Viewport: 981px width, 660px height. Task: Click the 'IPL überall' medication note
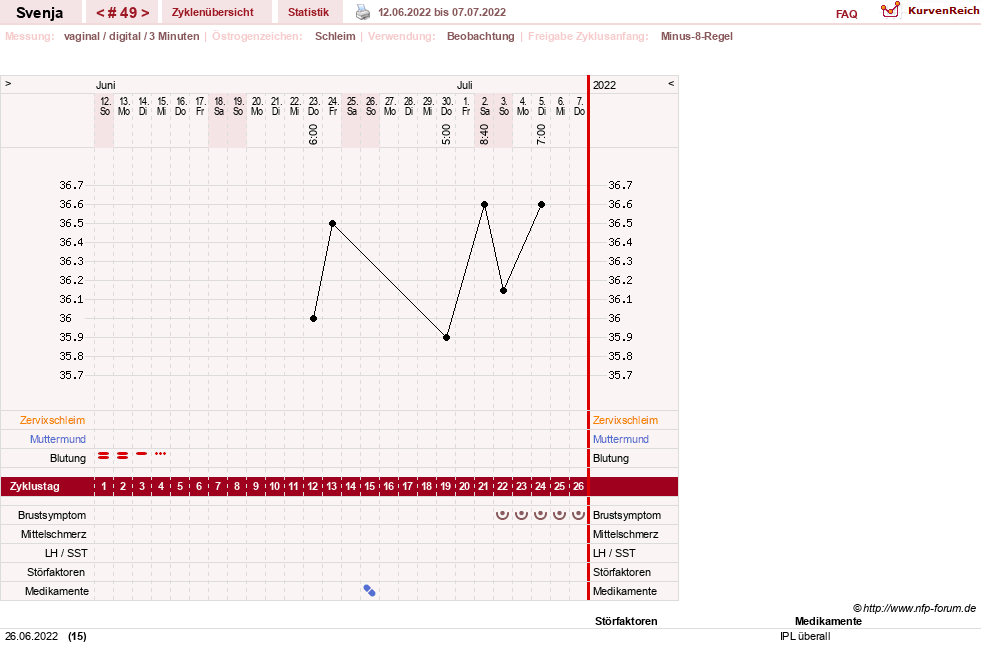pos(805,636)
